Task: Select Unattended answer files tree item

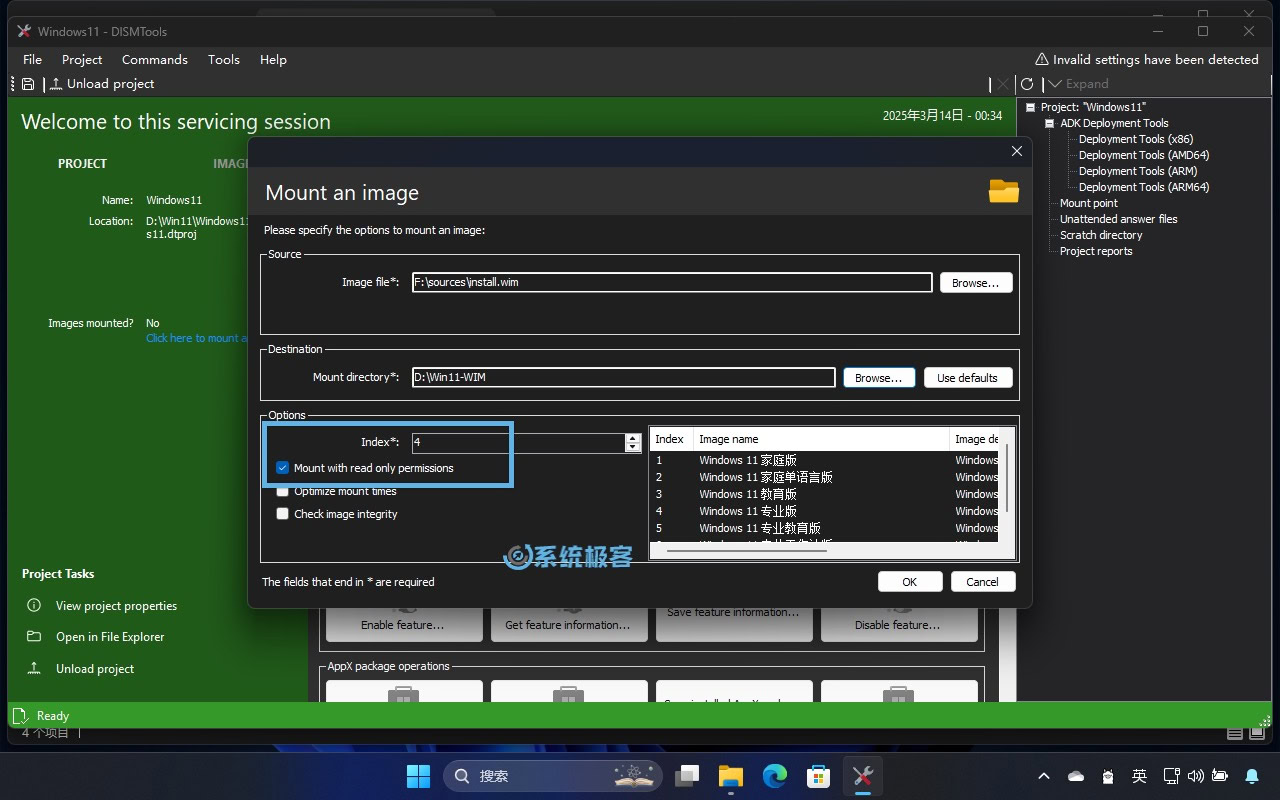Action: coord(1119,219)
